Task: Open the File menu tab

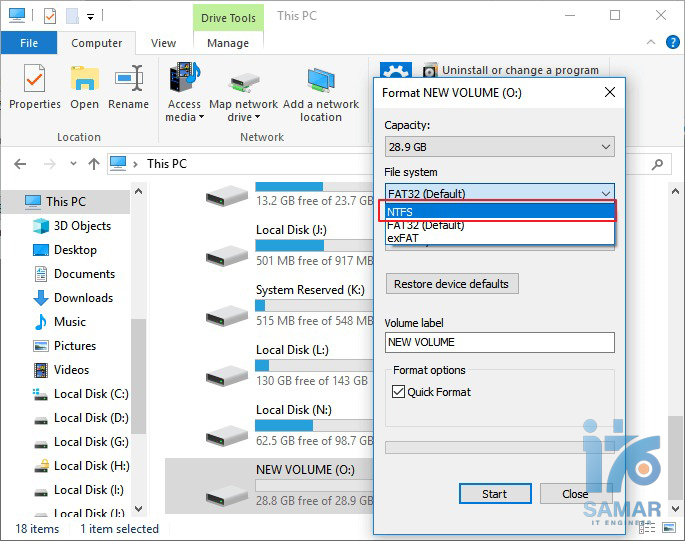Action: coord(29,43)
